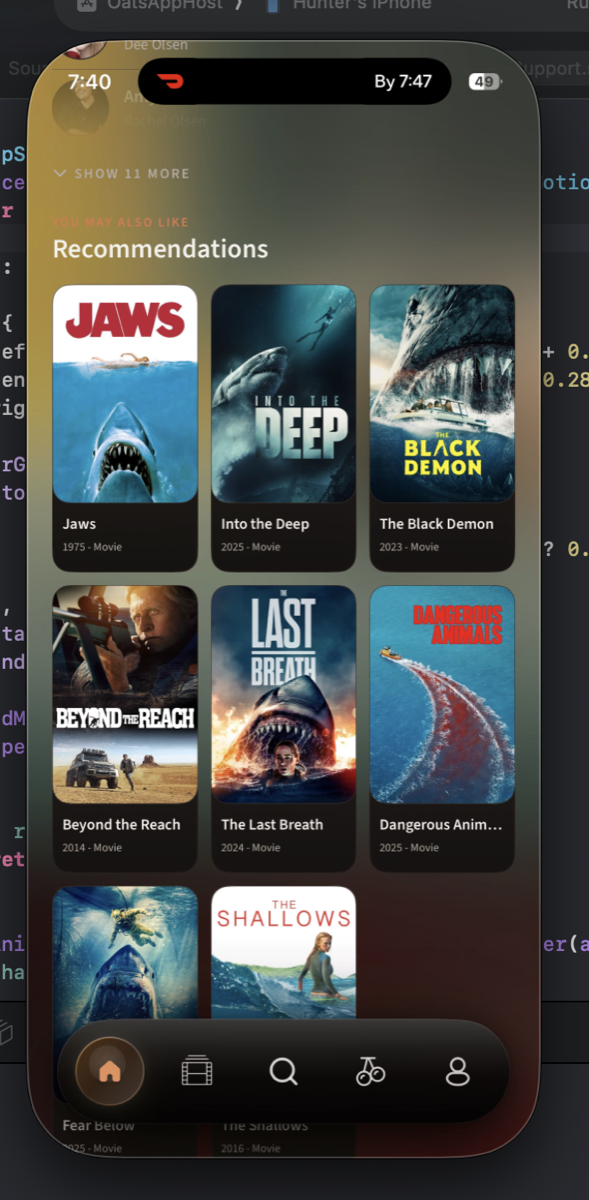Image resolution: width=589 pixels, height=1200 pixels.
Task: Open the Jaws movie poster
Action: pyautogui.click(x=125, y=394)
